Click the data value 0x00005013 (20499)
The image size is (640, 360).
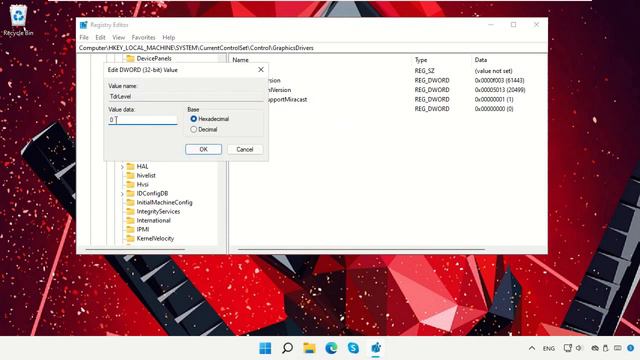tap(500, 90)
